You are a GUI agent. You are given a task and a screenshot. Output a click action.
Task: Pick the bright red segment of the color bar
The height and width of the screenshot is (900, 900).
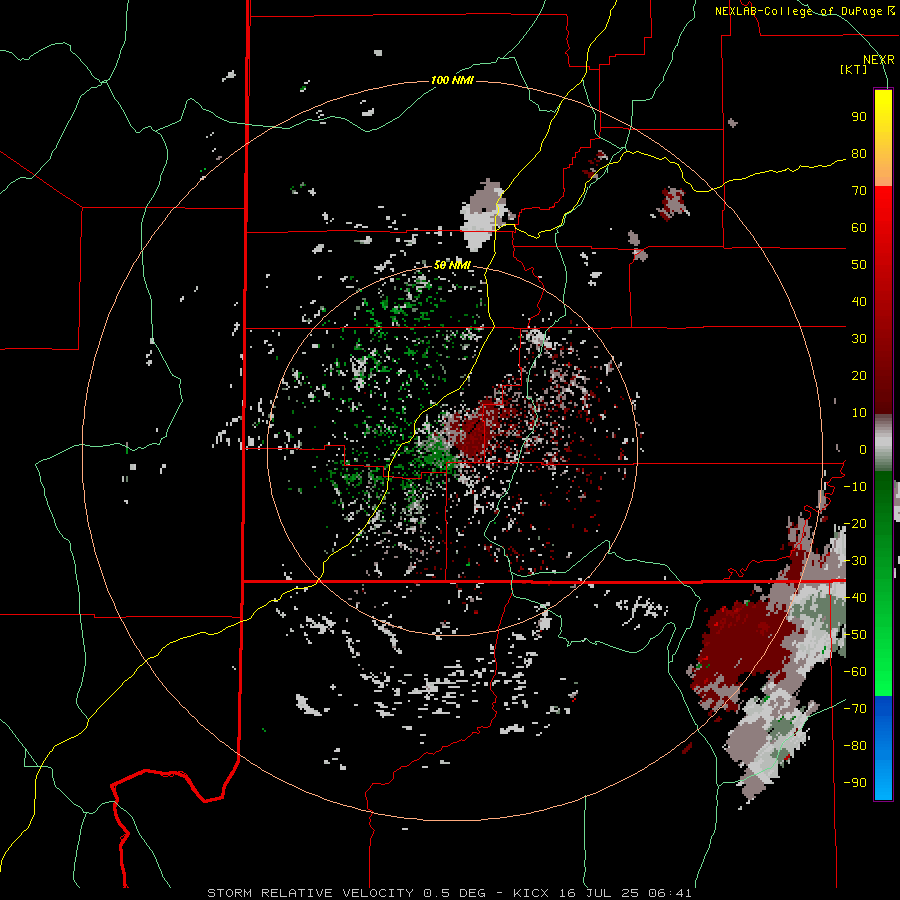(883, 208)
